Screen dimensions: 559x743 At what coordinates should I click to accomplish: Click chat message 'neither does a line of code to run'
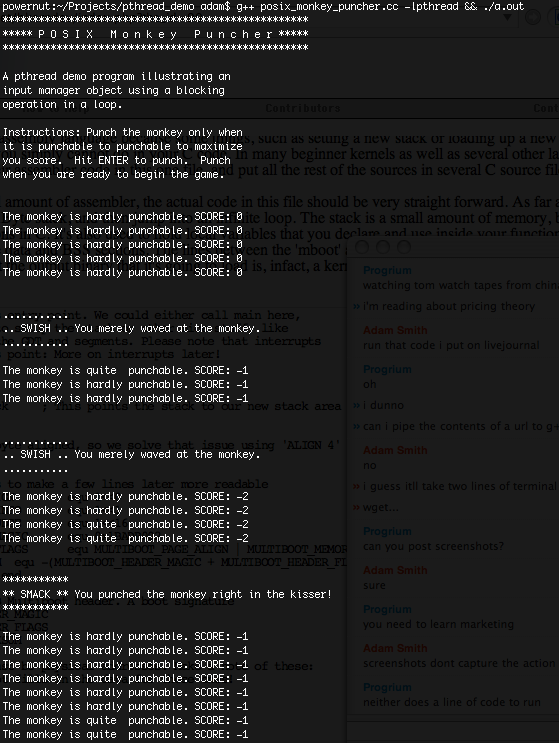451,702
